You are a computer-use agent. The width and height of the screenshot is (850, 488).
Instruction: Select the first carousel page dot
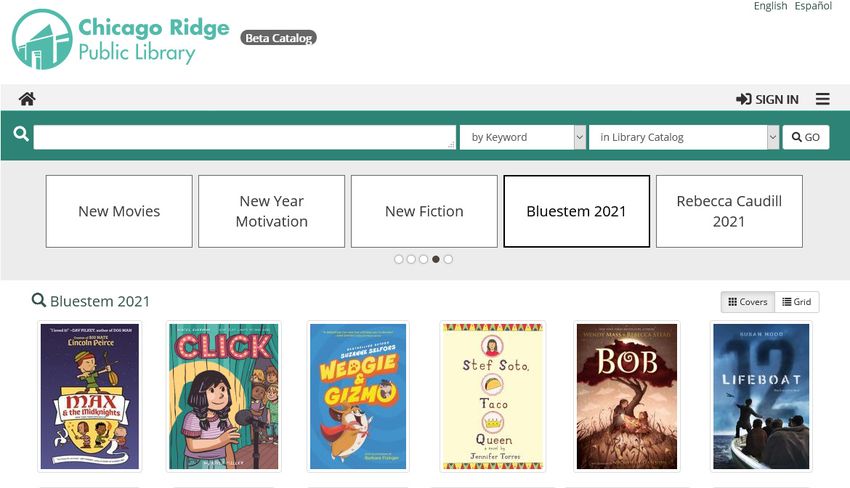click(398, 259)
